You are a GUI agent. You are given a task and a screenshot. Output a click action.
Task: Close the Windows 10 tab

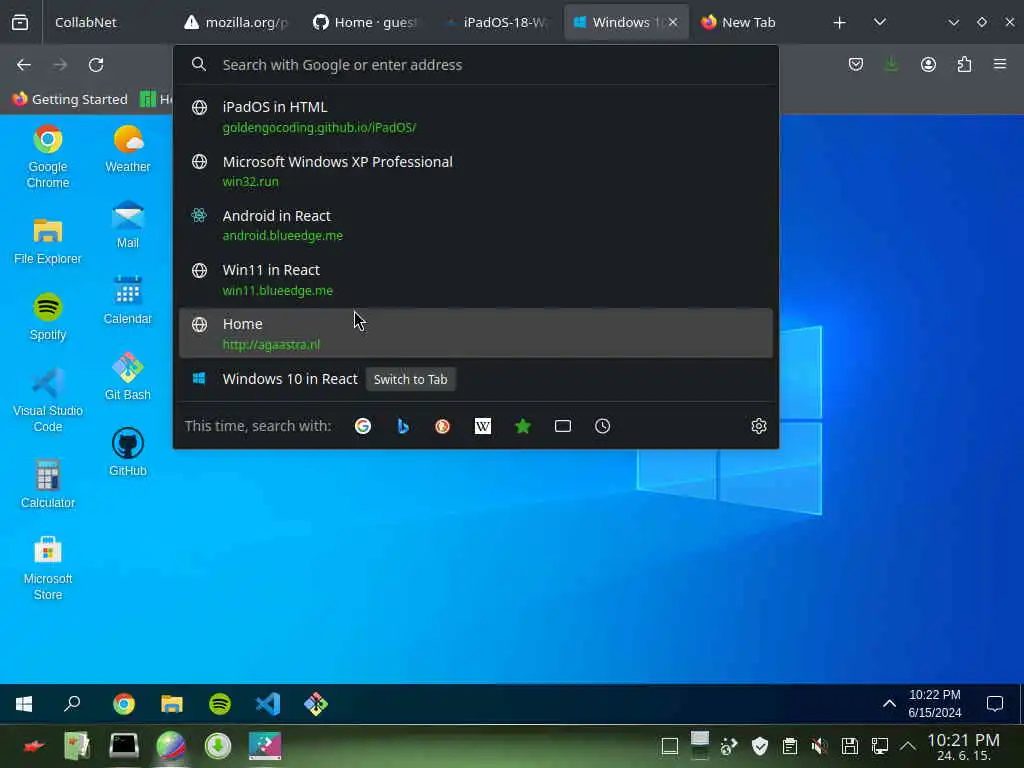[673, 22]
